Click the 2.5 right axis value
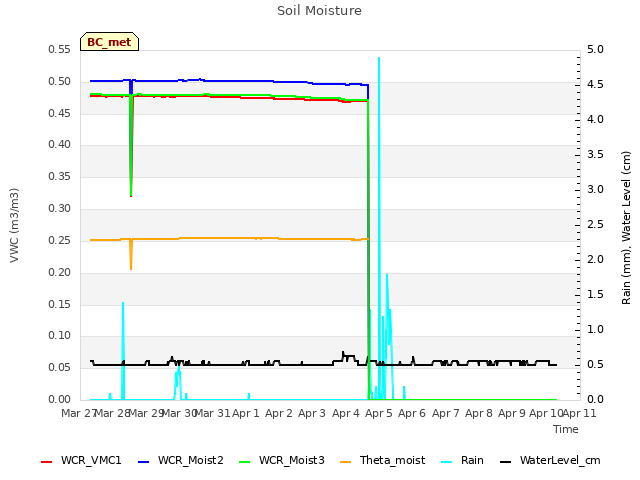The width and height of the screenshot is (640, 480). coord(595,224)
